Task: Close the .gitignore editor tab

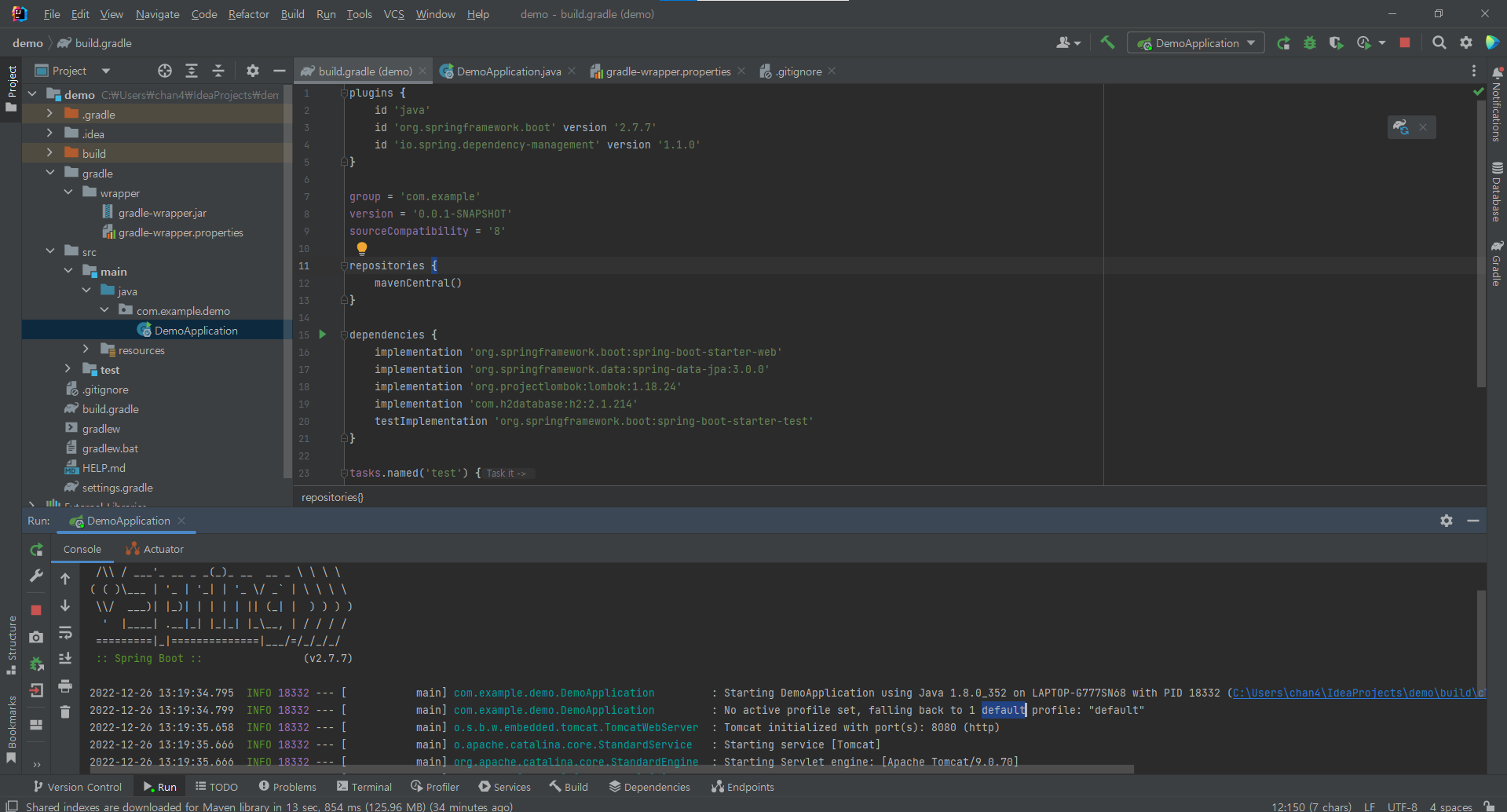Action: tap(832, 71)
